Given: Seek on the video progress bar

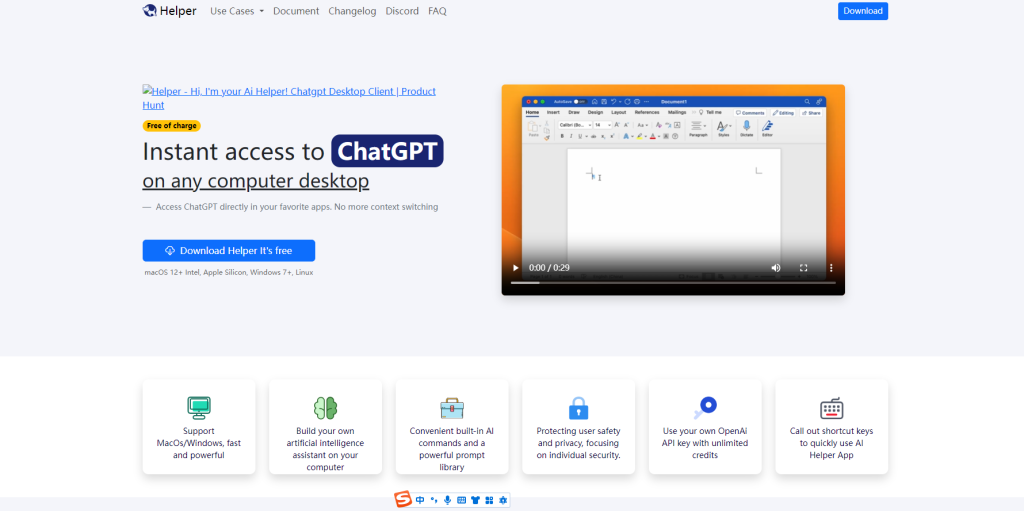Looking at the screenshot, I should tap(673, 282).
